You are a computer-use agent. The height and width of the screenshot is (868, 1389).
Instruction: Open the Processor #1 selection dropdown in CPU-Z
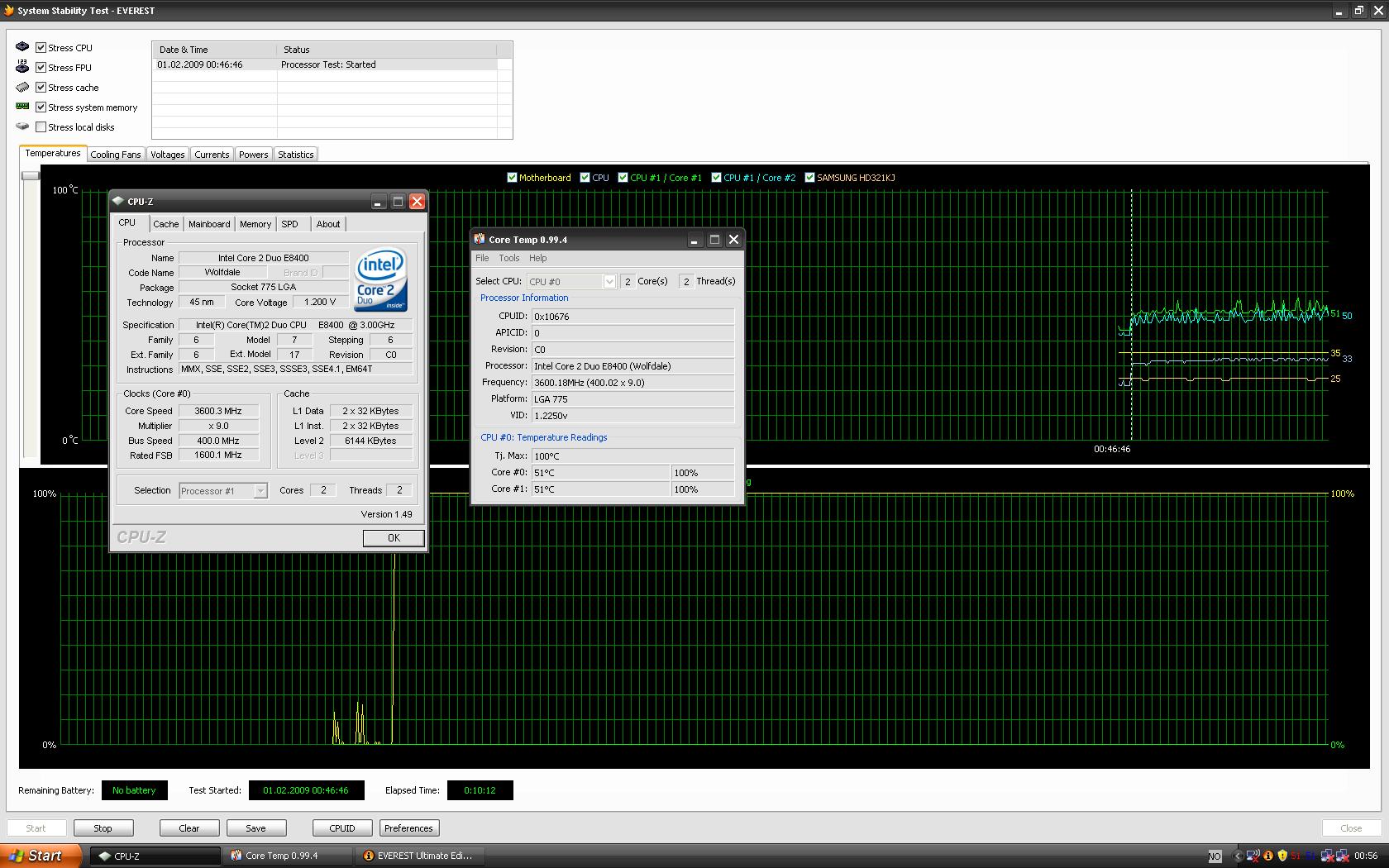click(x=260, y=490)
